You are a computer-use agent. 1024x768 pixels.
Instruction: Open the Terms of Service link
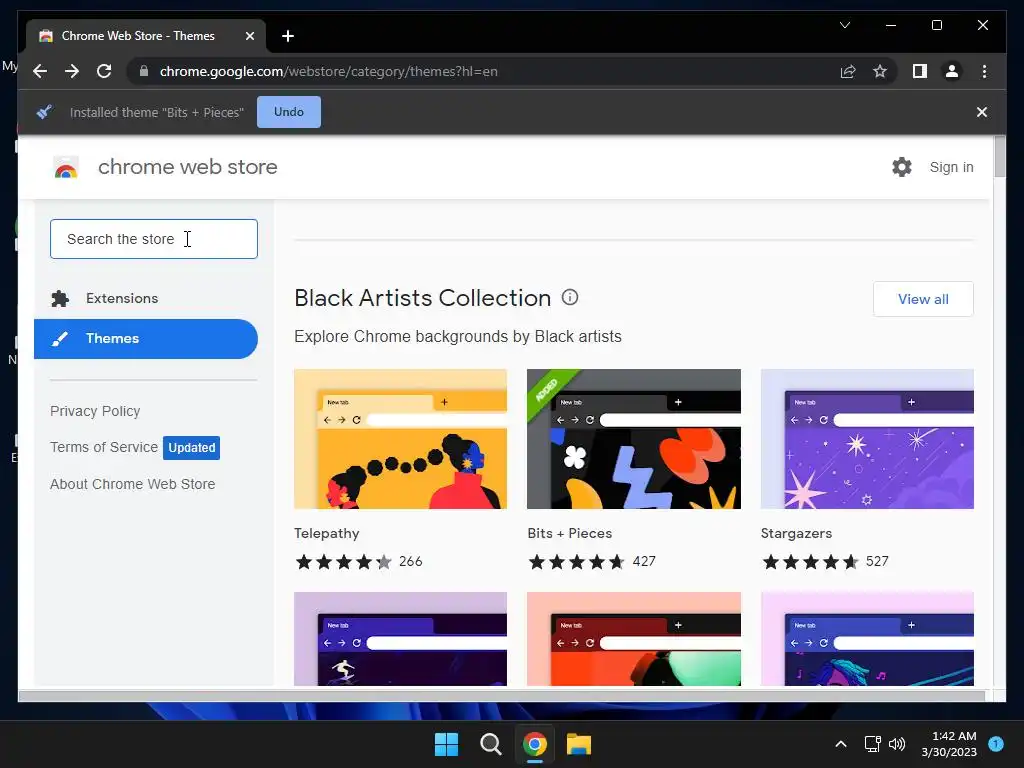coord(104,447)
